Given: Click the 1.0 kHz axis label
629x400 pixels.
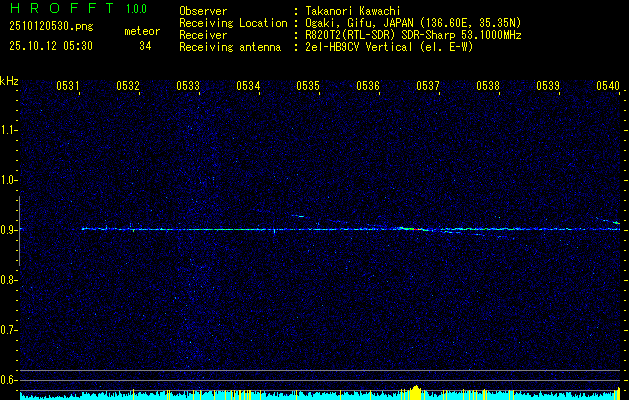Looking at the screenshot, I should [x=7, y=180].
